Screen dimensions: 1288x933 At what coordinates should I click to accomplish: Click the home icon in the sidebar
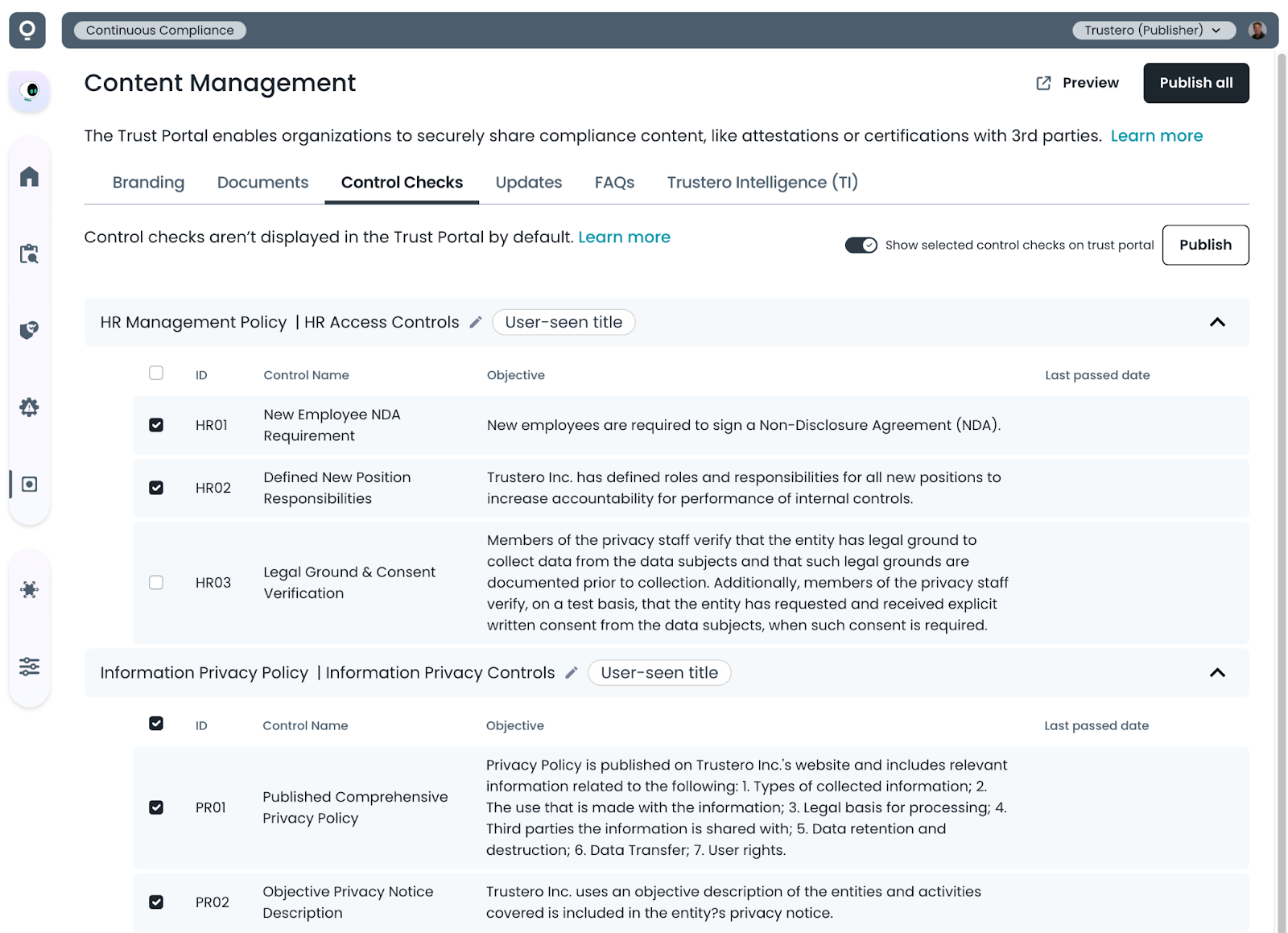click(29, 176)
